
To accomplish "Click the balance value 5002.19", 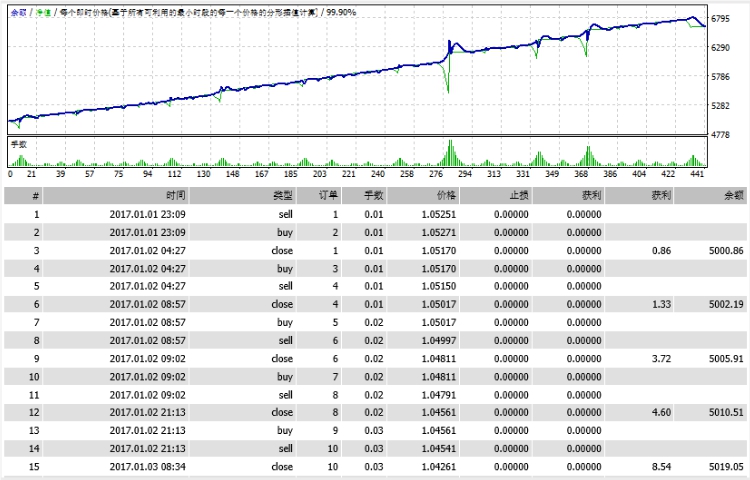I will click(x=726, y=304).
